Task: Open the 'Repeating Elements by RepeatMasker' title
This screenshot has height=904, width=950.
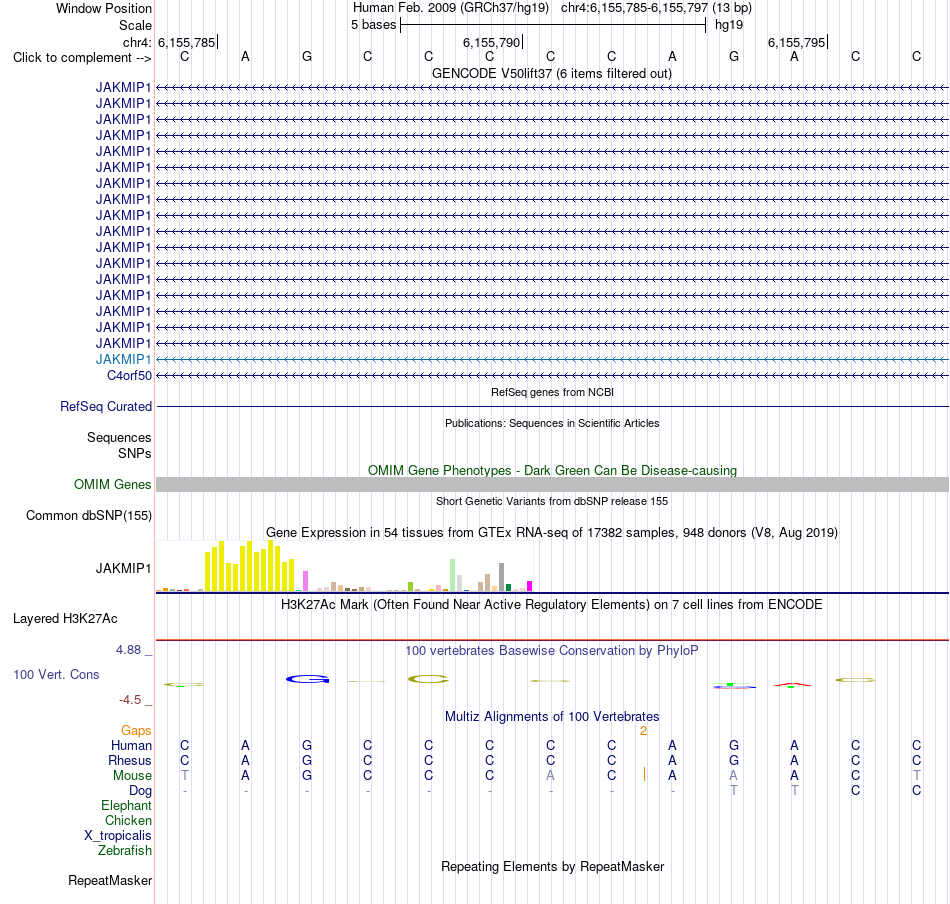Action: [x=552, y=866]
